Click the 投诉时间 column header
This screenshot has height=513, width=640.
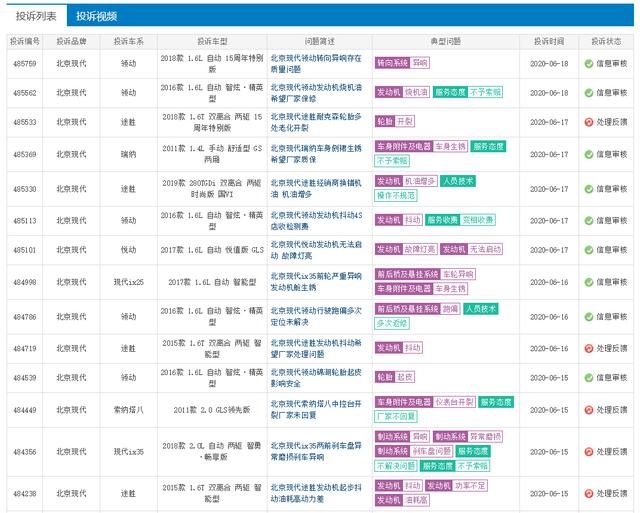pyautogui.click(x=549, y=42)
